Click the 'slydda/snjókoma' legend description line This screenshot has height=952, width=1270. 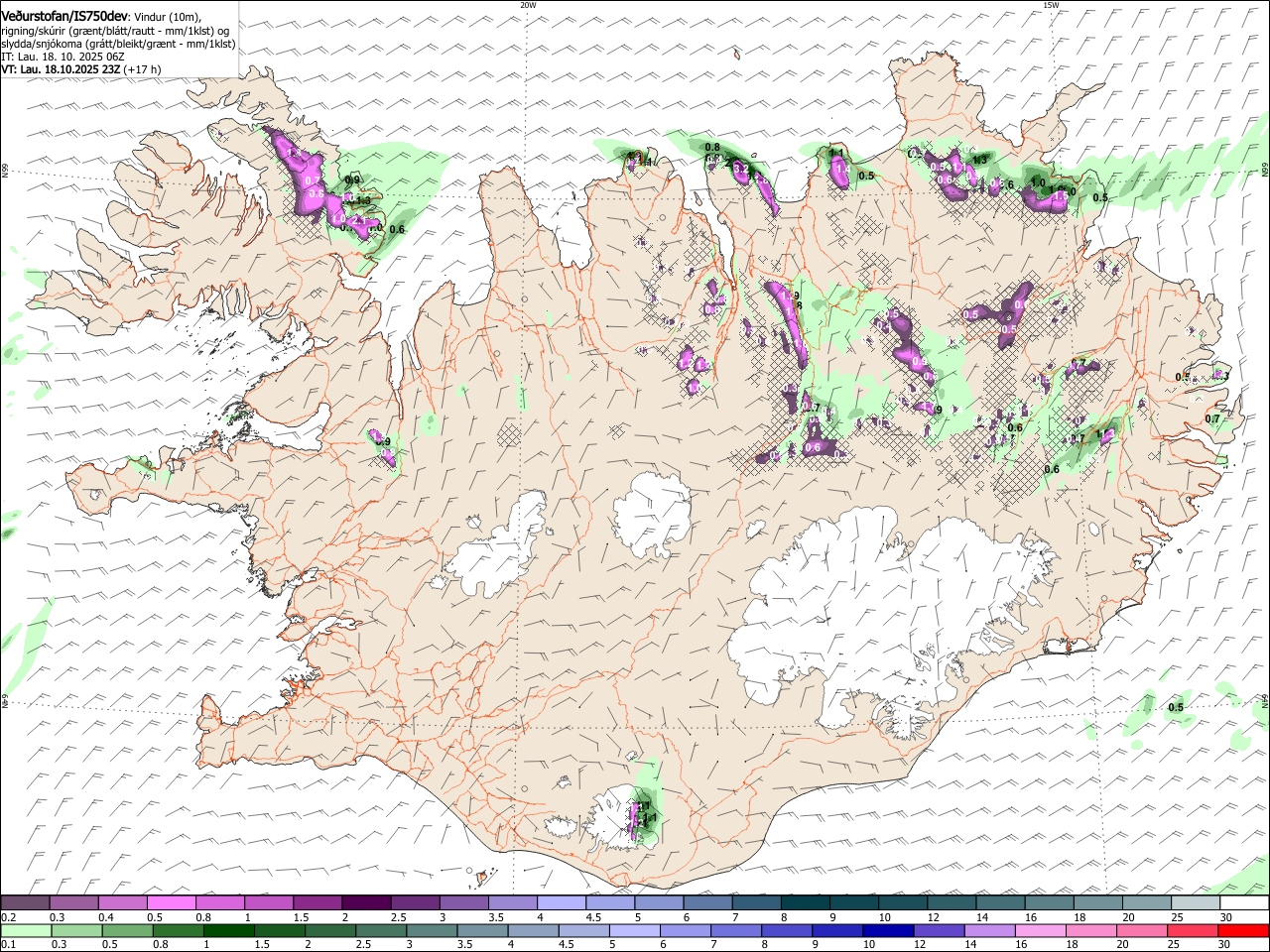118,44
